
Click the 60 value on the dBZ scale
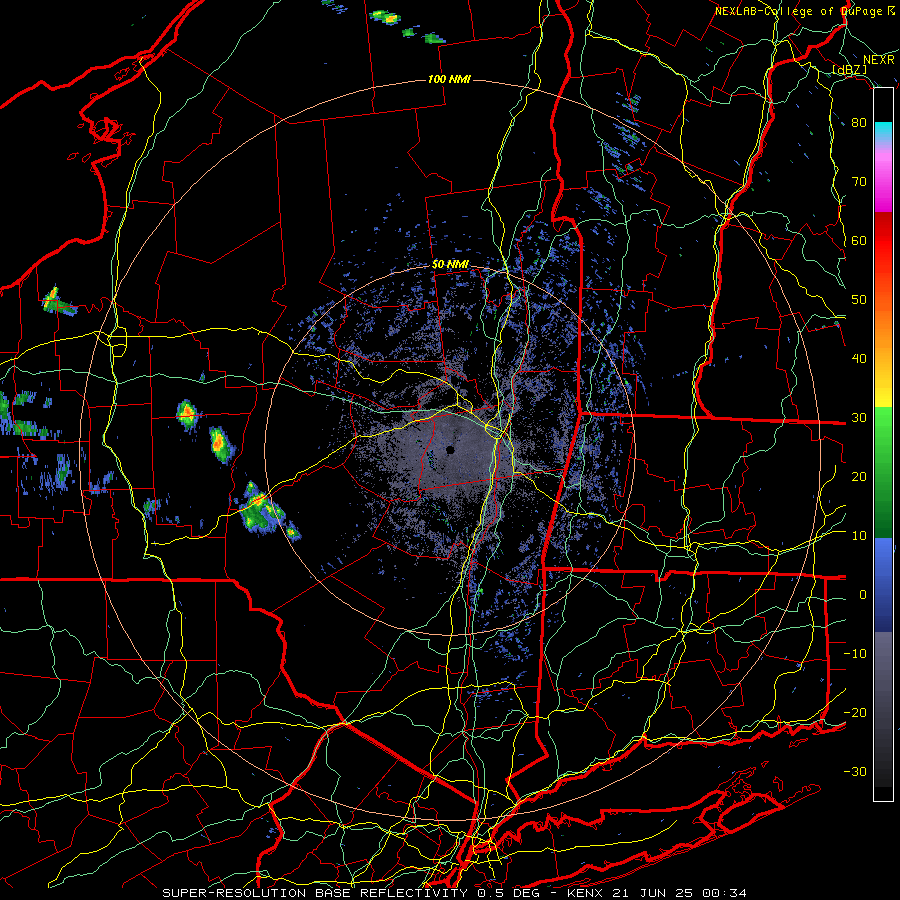tap(859, 240)
